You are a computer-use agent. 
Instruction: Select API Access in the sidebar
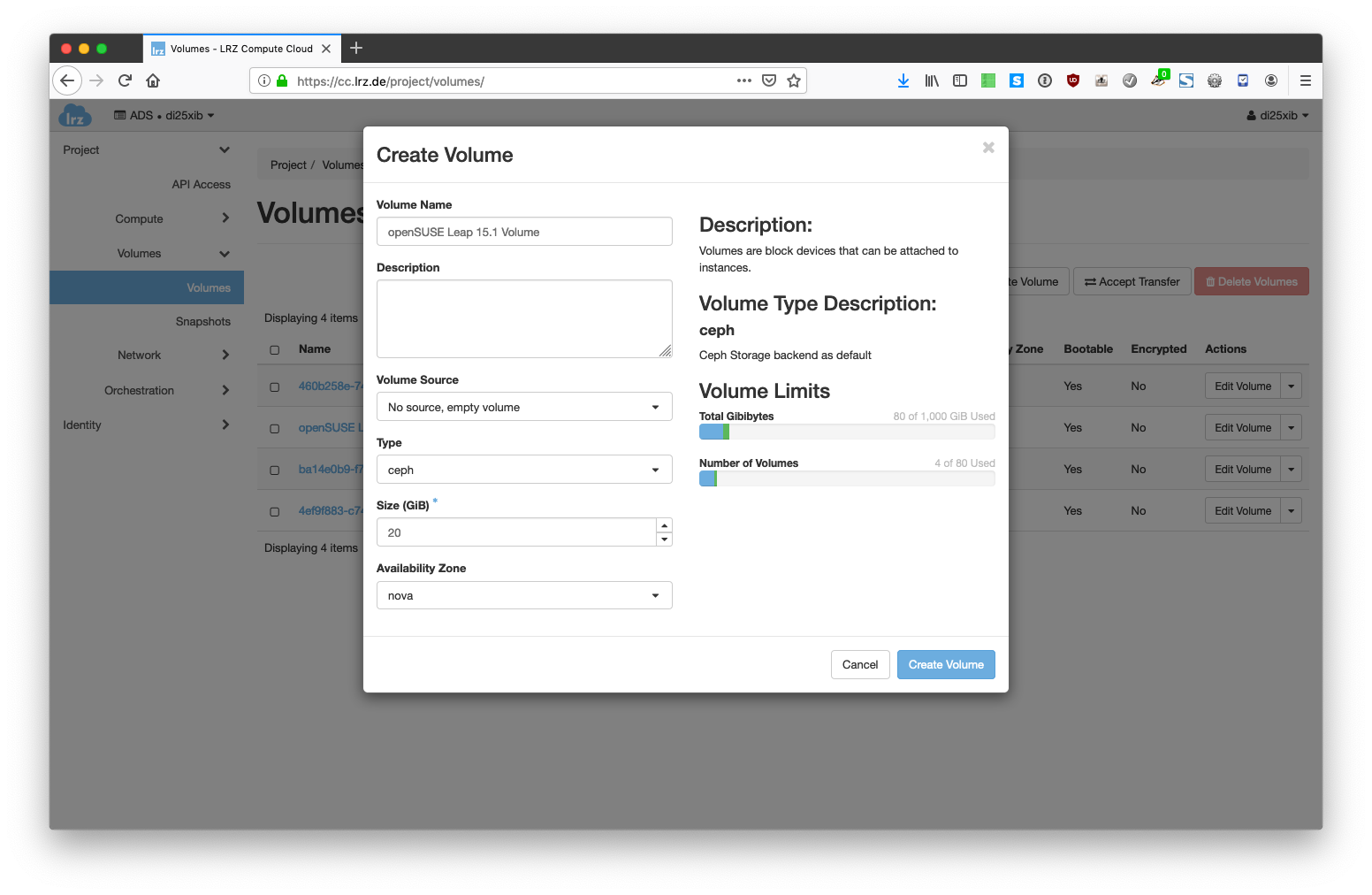click(201, 185)
